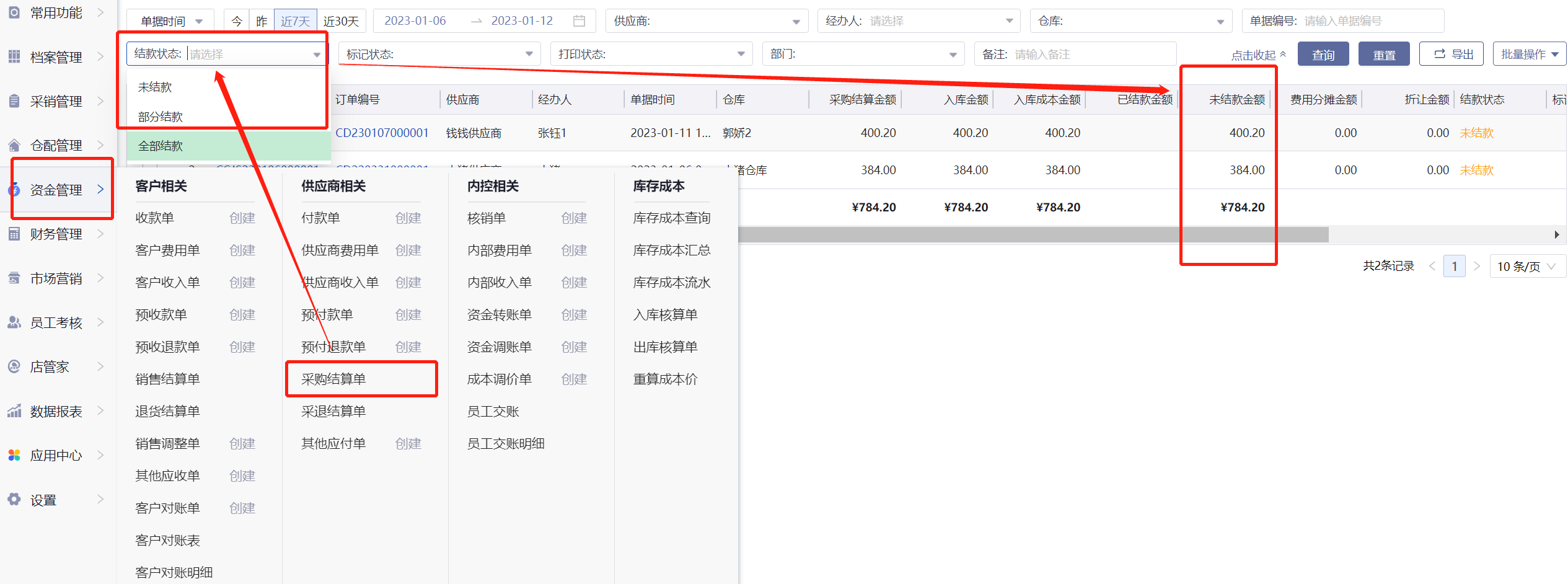Click the 采销管理 clipboard icon
Screen dimensions: 1568x584
[14, 101]
